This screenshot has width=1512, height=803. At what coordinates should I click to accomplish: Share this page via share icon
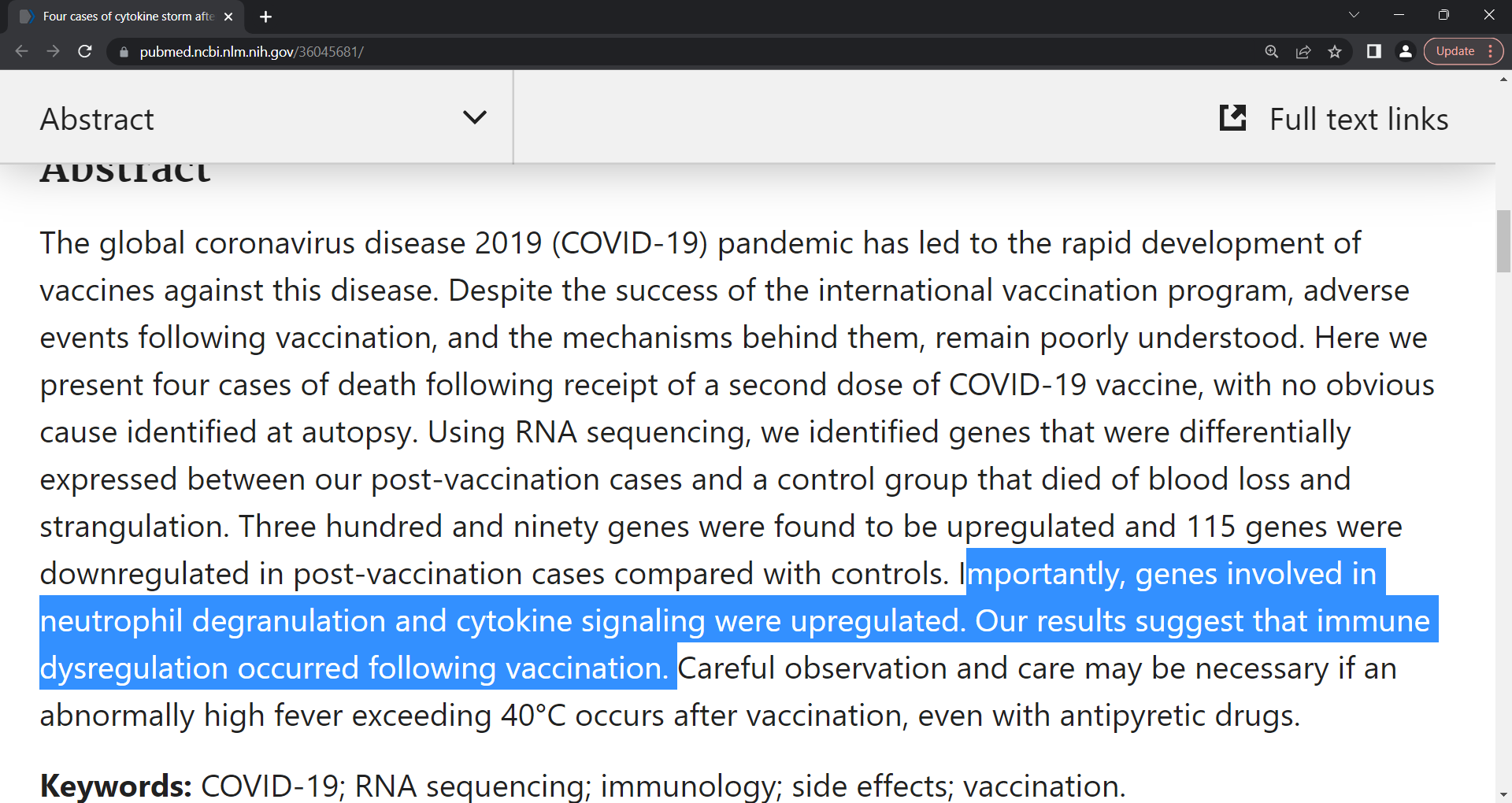[1303, 51]
